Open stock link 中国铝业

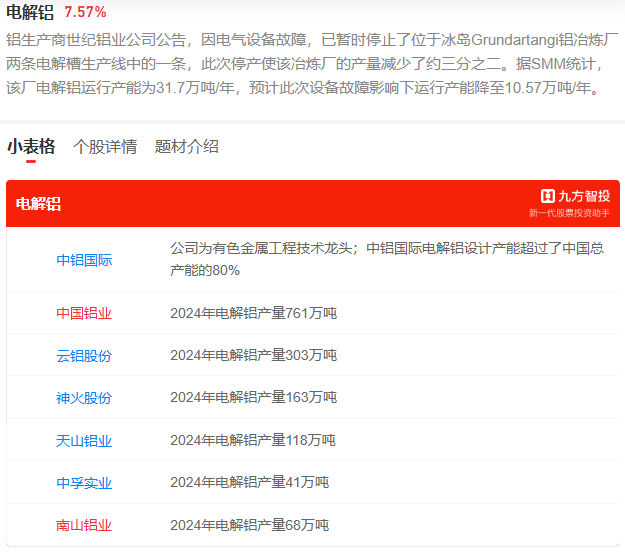point(84,313)
